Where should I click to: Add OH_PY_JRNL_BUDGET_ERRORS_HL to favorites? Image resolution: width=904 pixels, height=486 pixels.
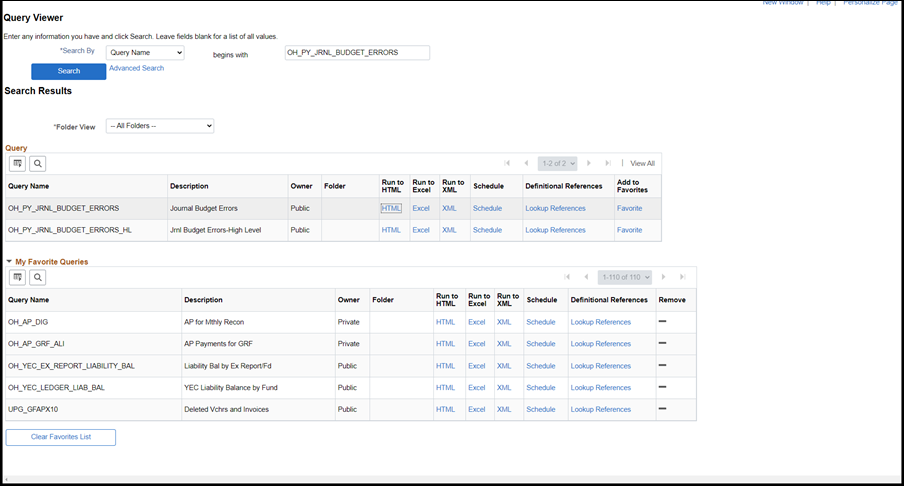click(x=630, y=230)
